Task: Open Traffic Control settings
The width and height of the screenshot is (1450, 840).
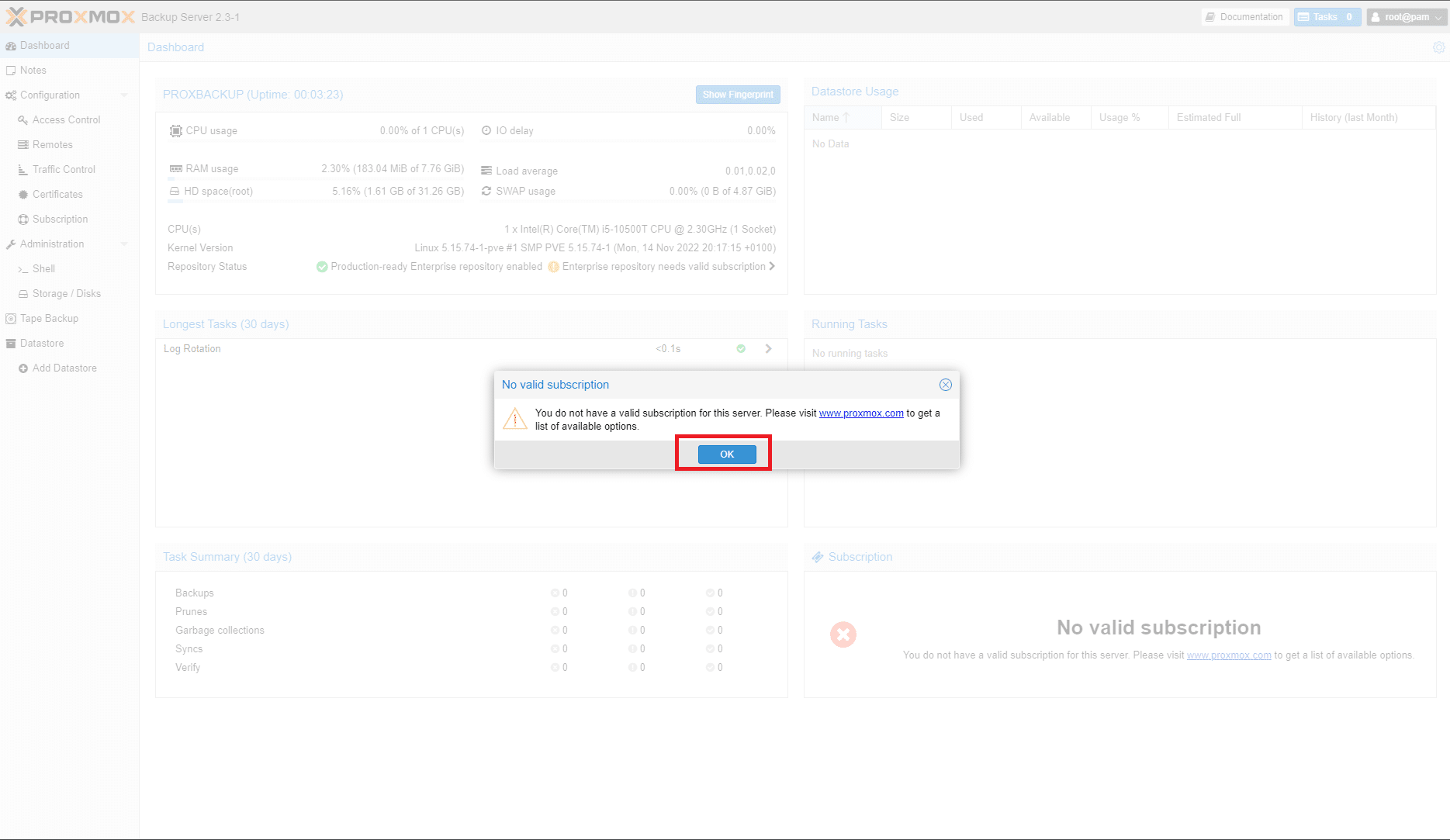Action: 69,170
